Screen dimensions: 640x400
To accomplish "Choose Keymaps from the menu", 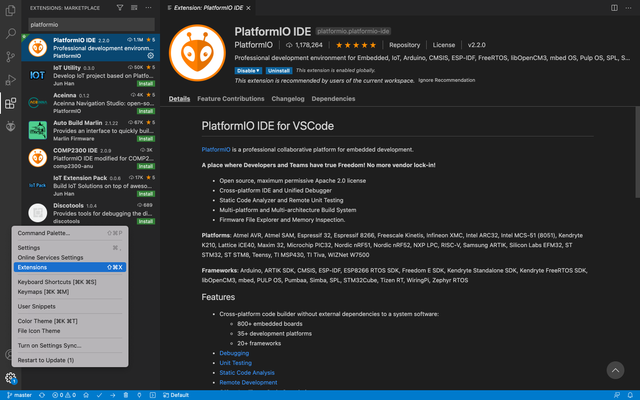I will (70, 292).
